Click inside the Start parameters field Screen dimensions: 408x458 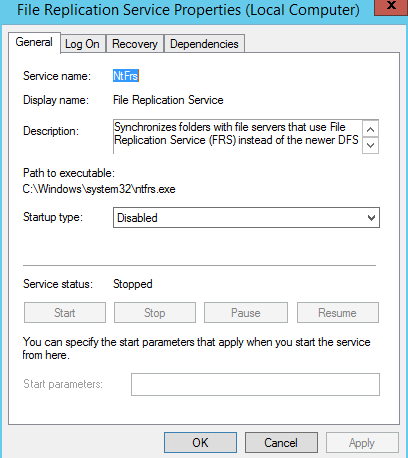coord(255,384)
